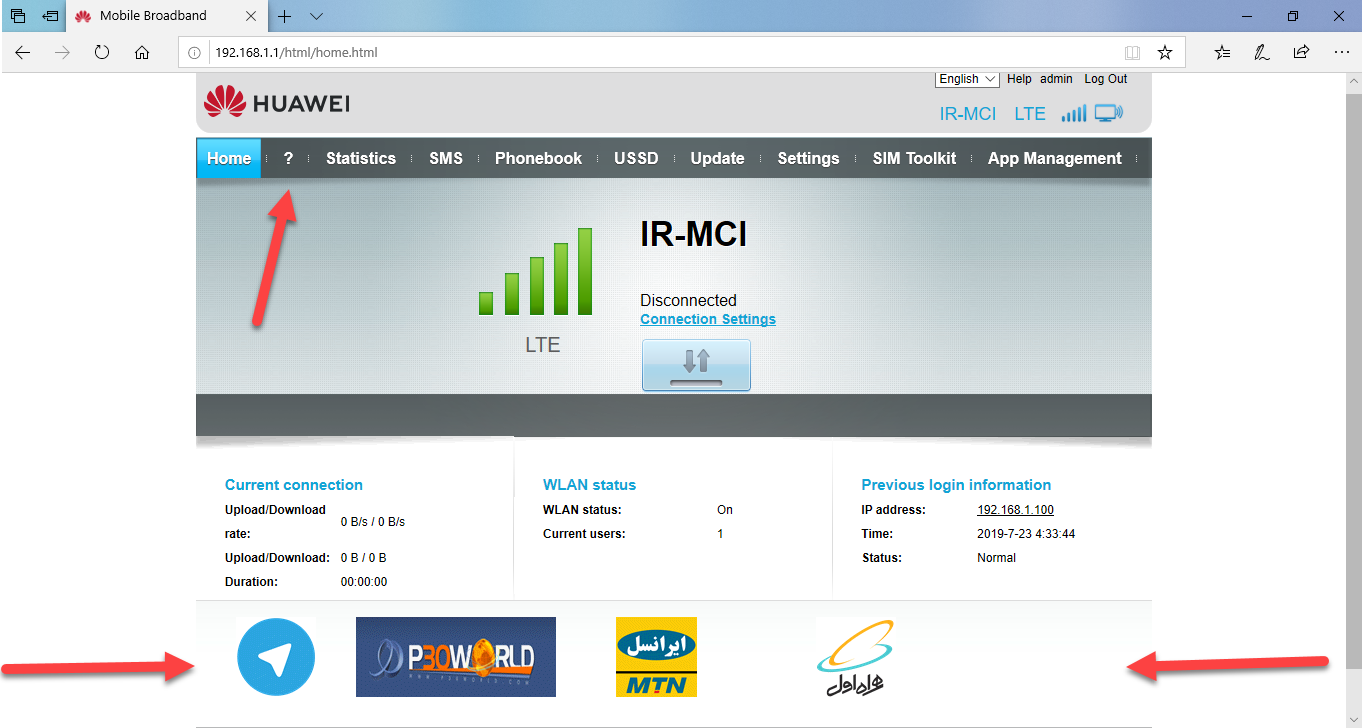Click the 2019-7-23 4:33:44 time value

tap(1026, 534)
